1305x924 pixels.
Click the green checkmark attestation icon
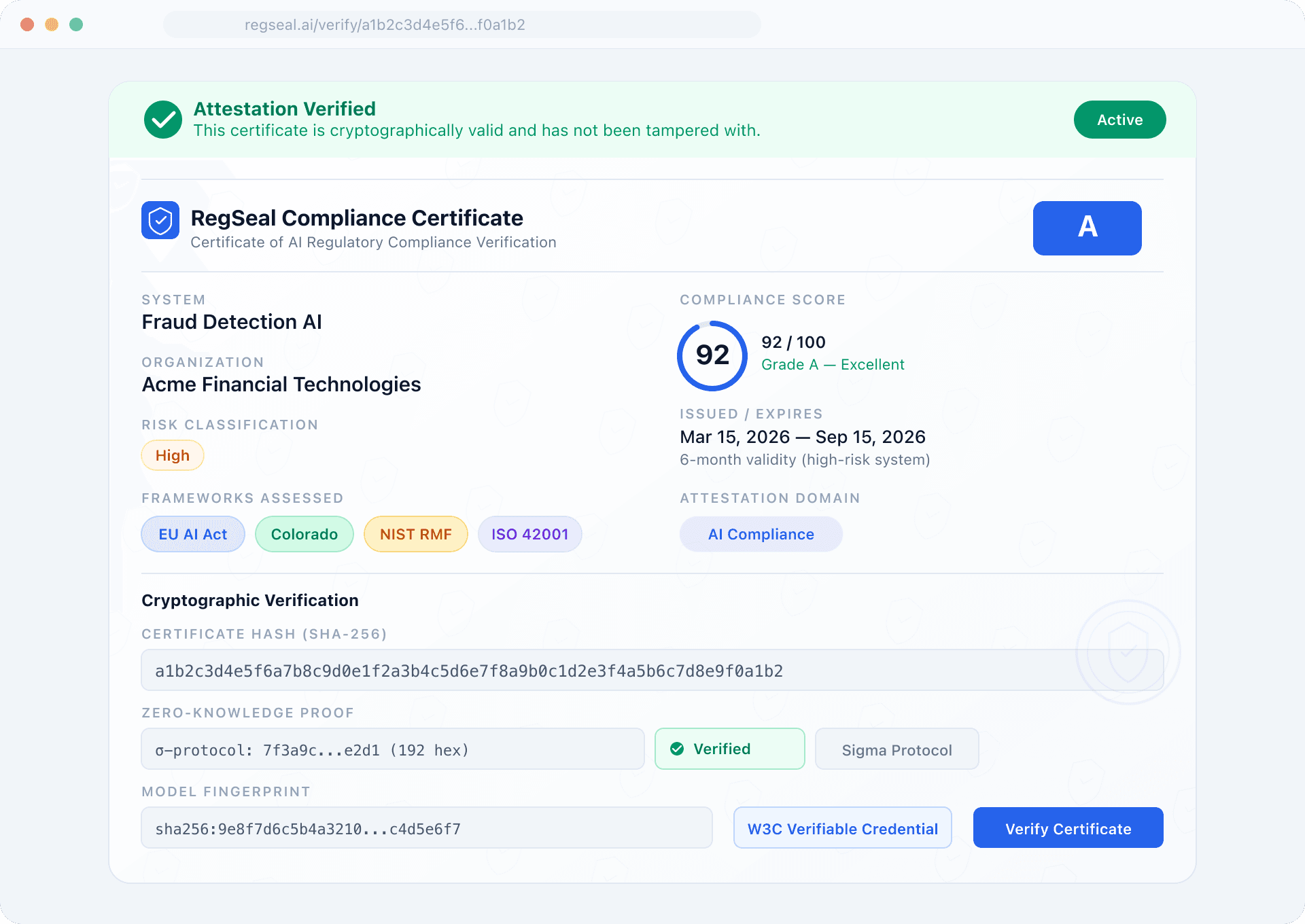(162, 119)
